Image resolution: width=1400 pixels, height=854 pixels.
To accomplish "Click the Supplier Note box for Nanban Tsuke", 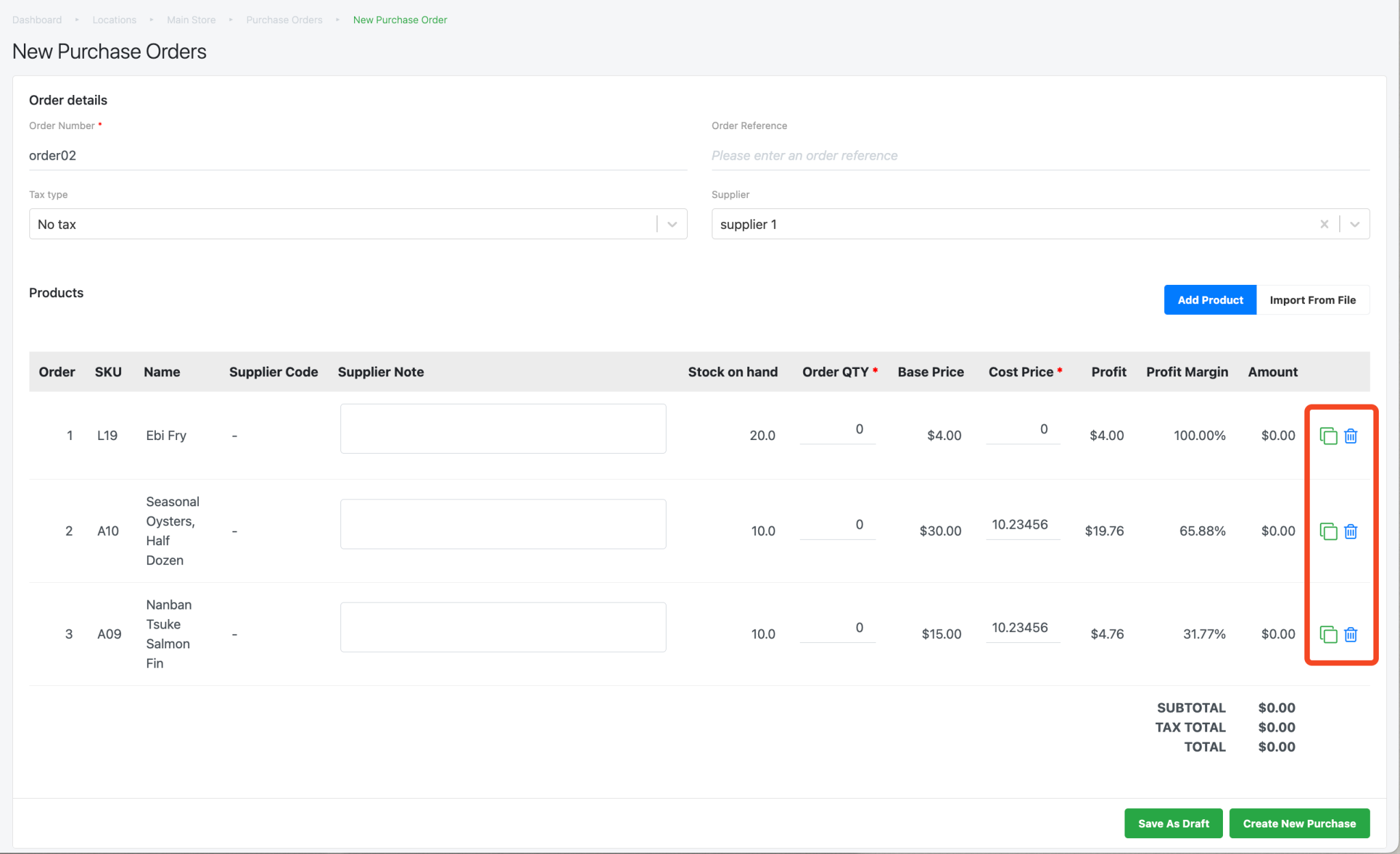I will [502, 626].
